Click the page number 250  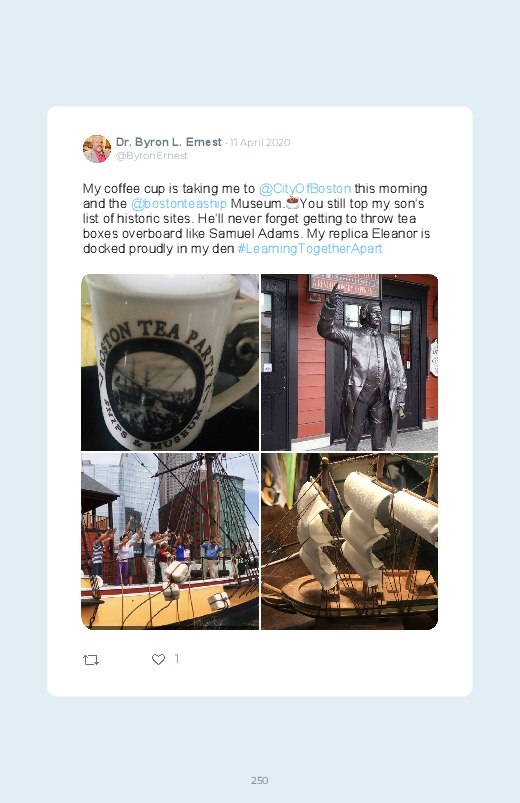point(260,780)
